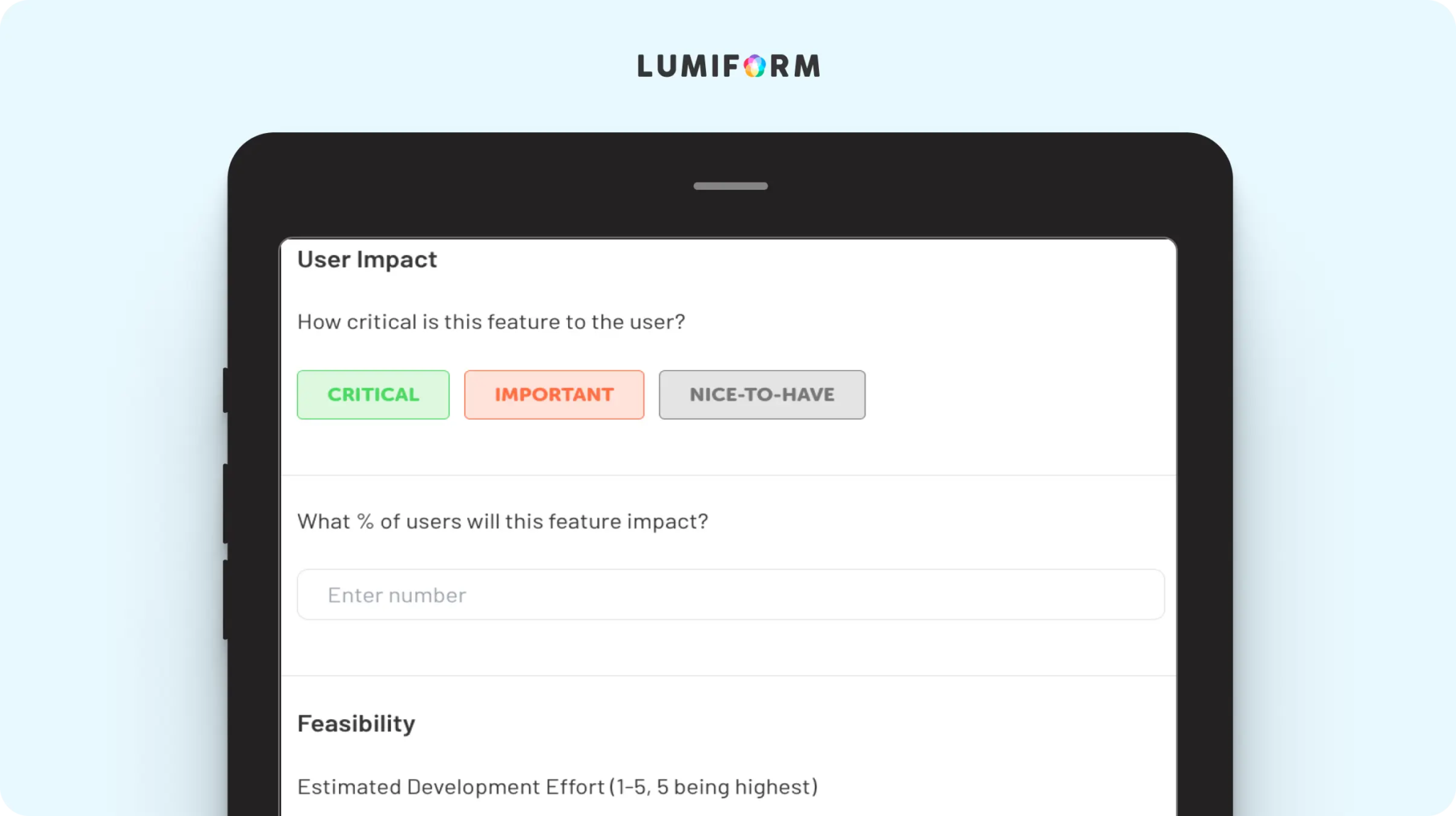Viewport: 1456px width, 816px height.
Task: Click the letter M ending Lumiform wordmark
Action: pos(807,66)
